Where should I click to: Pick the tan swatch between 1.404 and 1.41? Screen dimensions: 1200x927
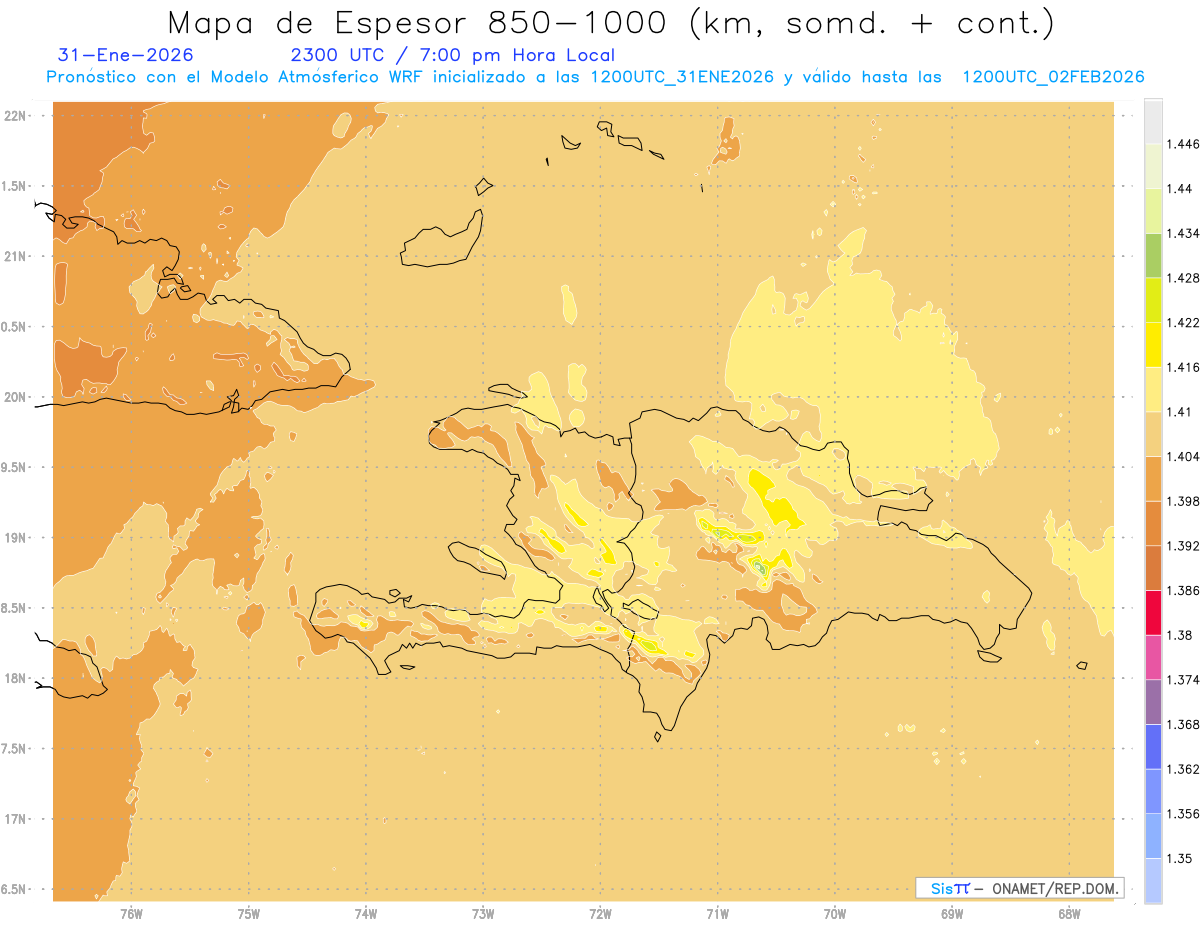[x=1153, y=434]
